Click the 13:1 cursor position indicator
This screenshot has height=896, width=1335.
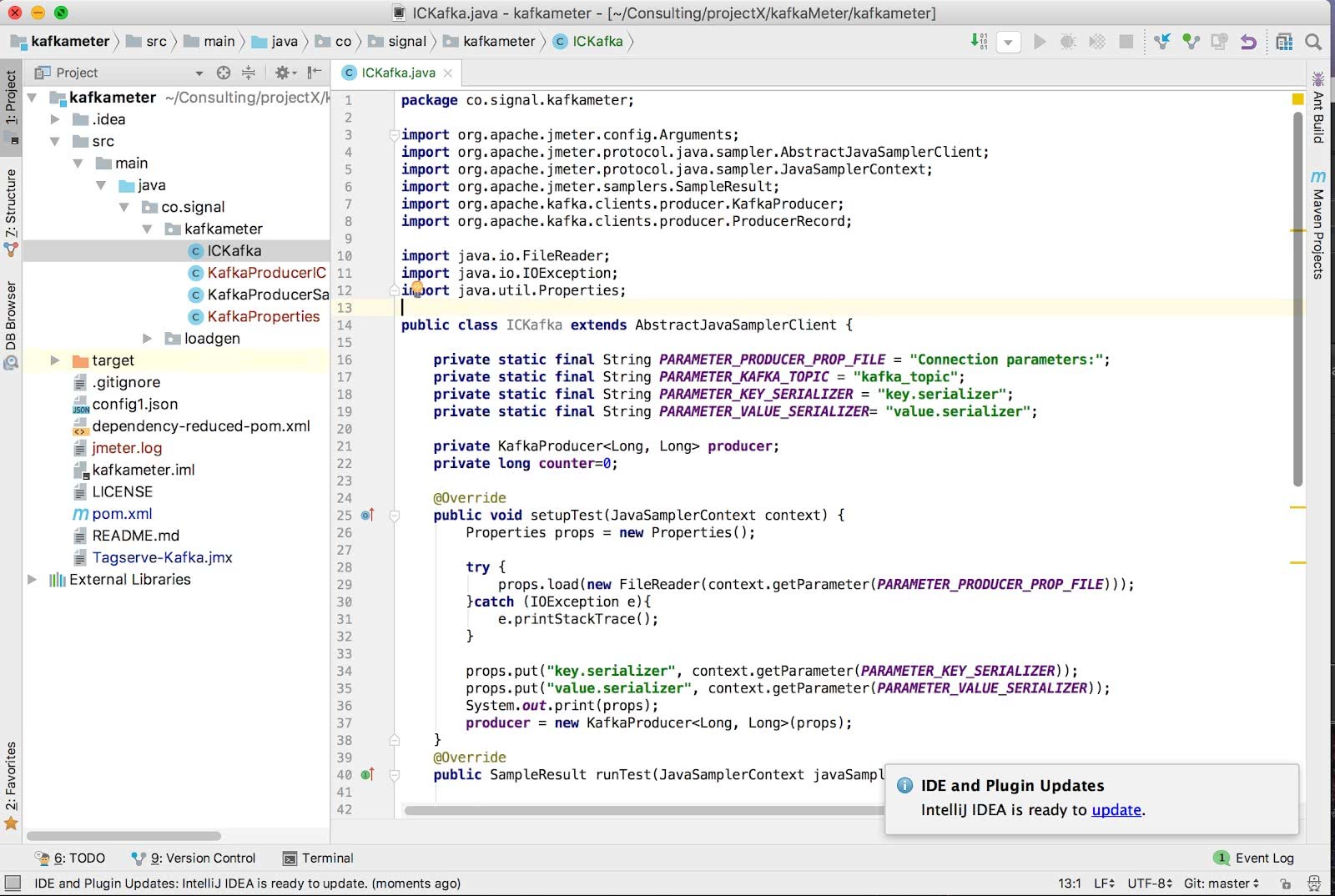pyautogui.click(x=1070, y=883)
